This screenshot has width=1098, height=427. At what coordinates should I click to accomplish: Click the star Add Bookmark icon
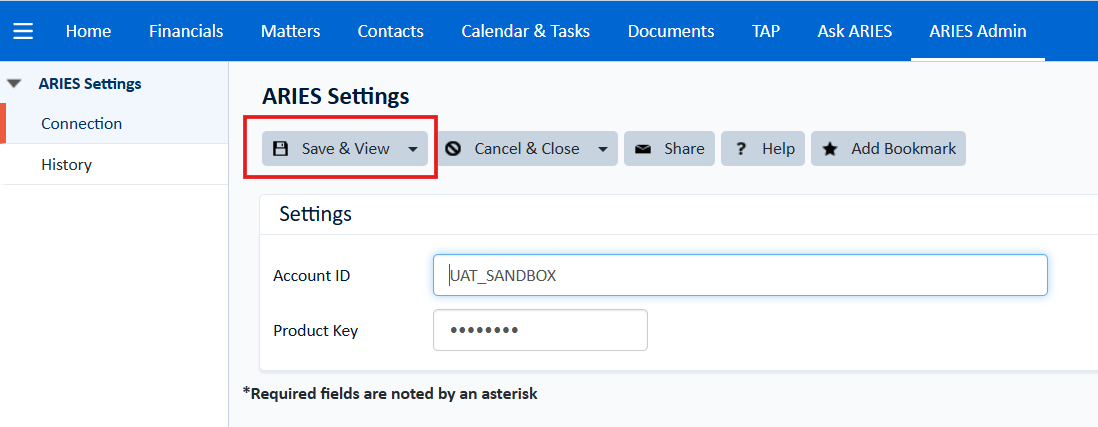tap(830, 148)
